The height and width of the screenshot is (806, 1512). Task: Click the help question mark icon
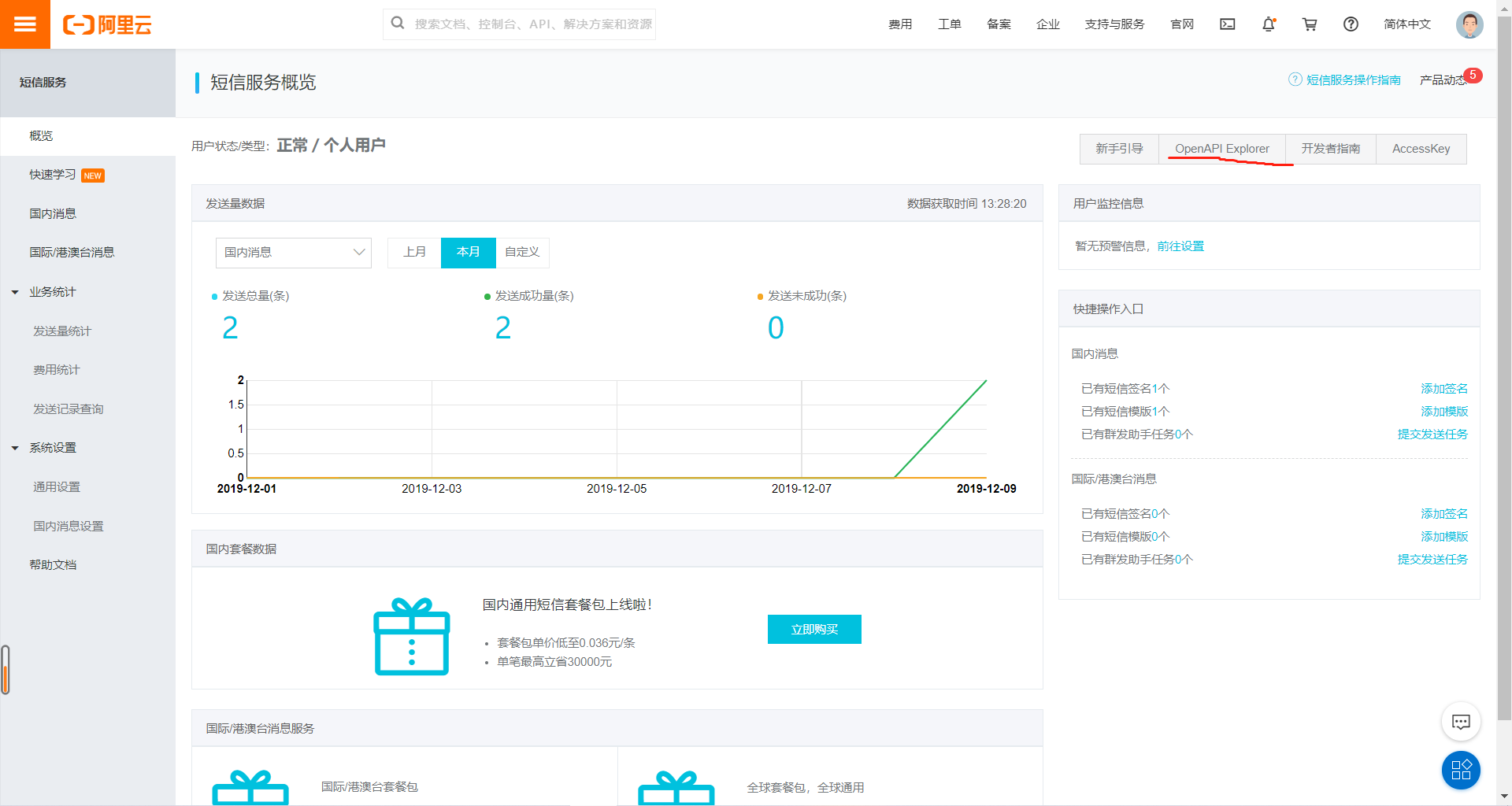(x=1351, y=24)
